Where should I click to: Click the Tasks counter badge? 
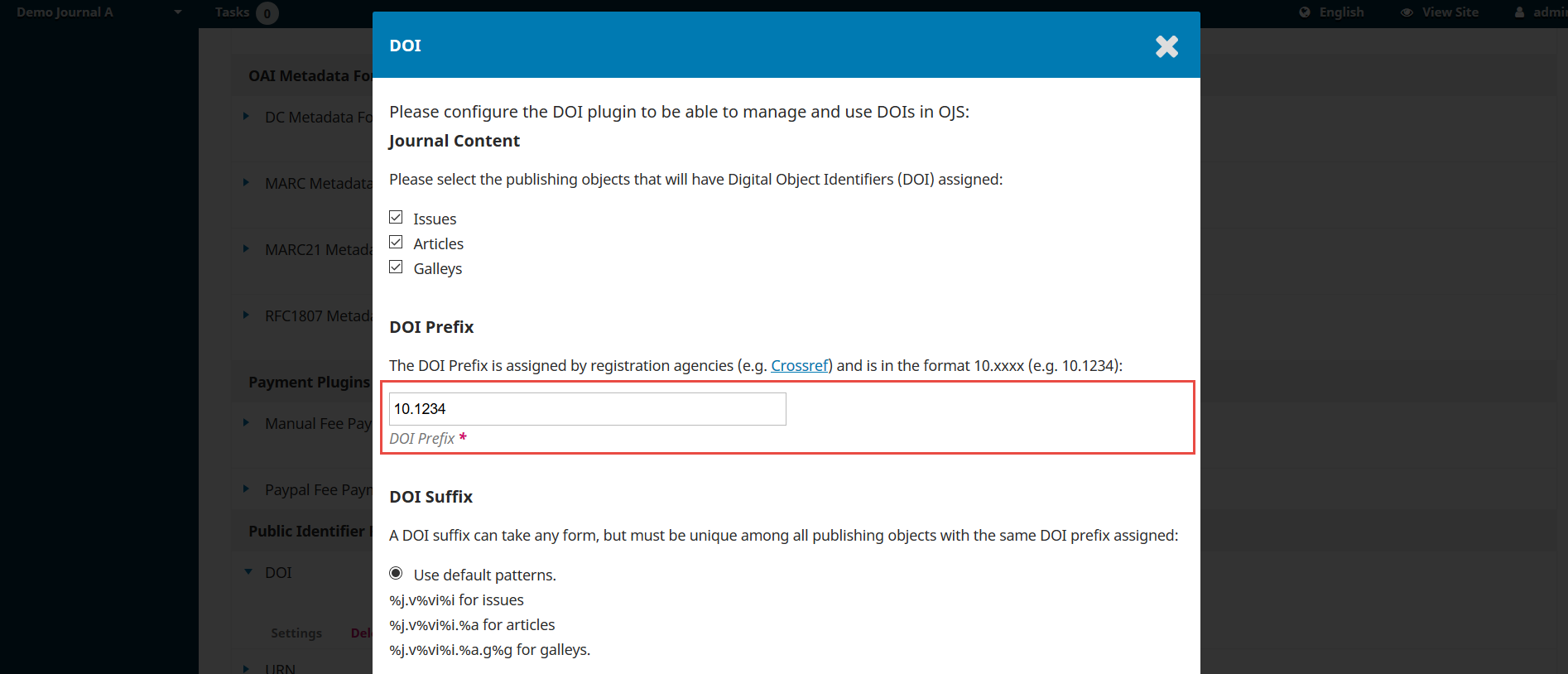click(267, 13)
